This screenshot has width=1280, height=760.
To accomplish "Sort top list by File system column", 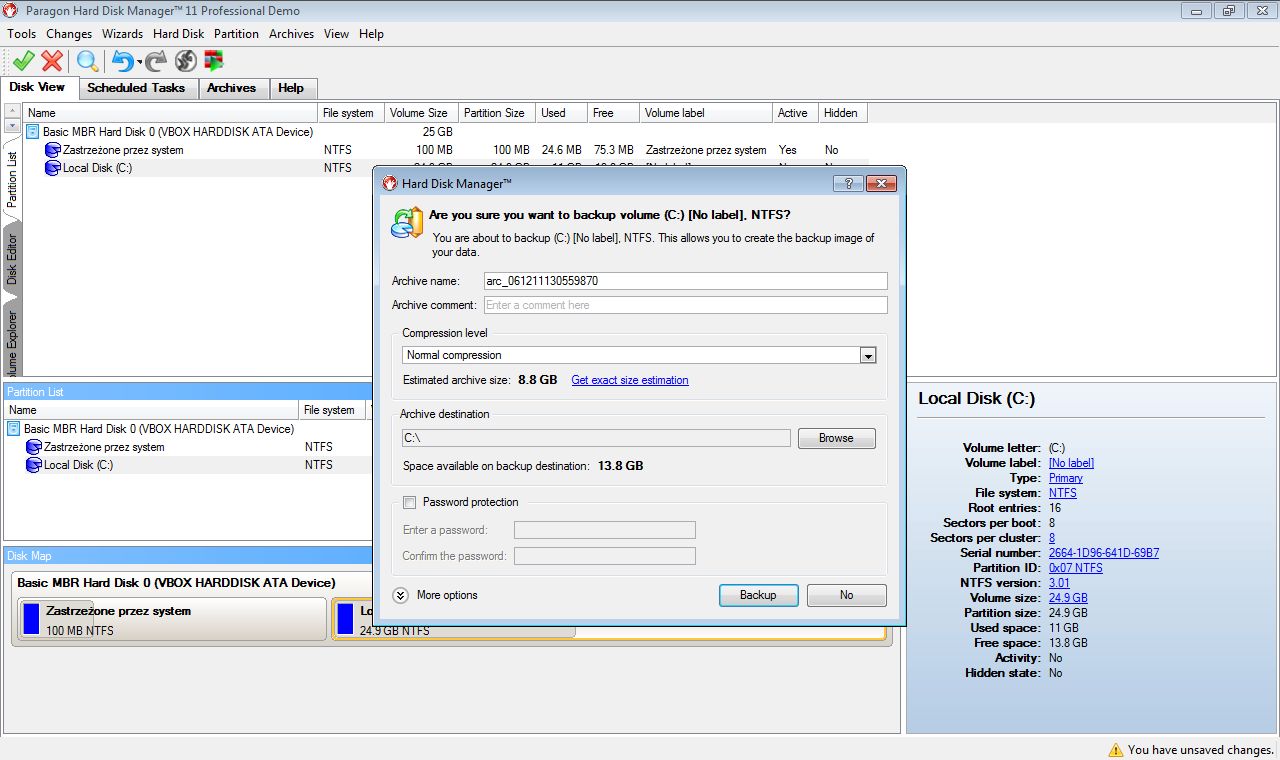I will (351, 113).
